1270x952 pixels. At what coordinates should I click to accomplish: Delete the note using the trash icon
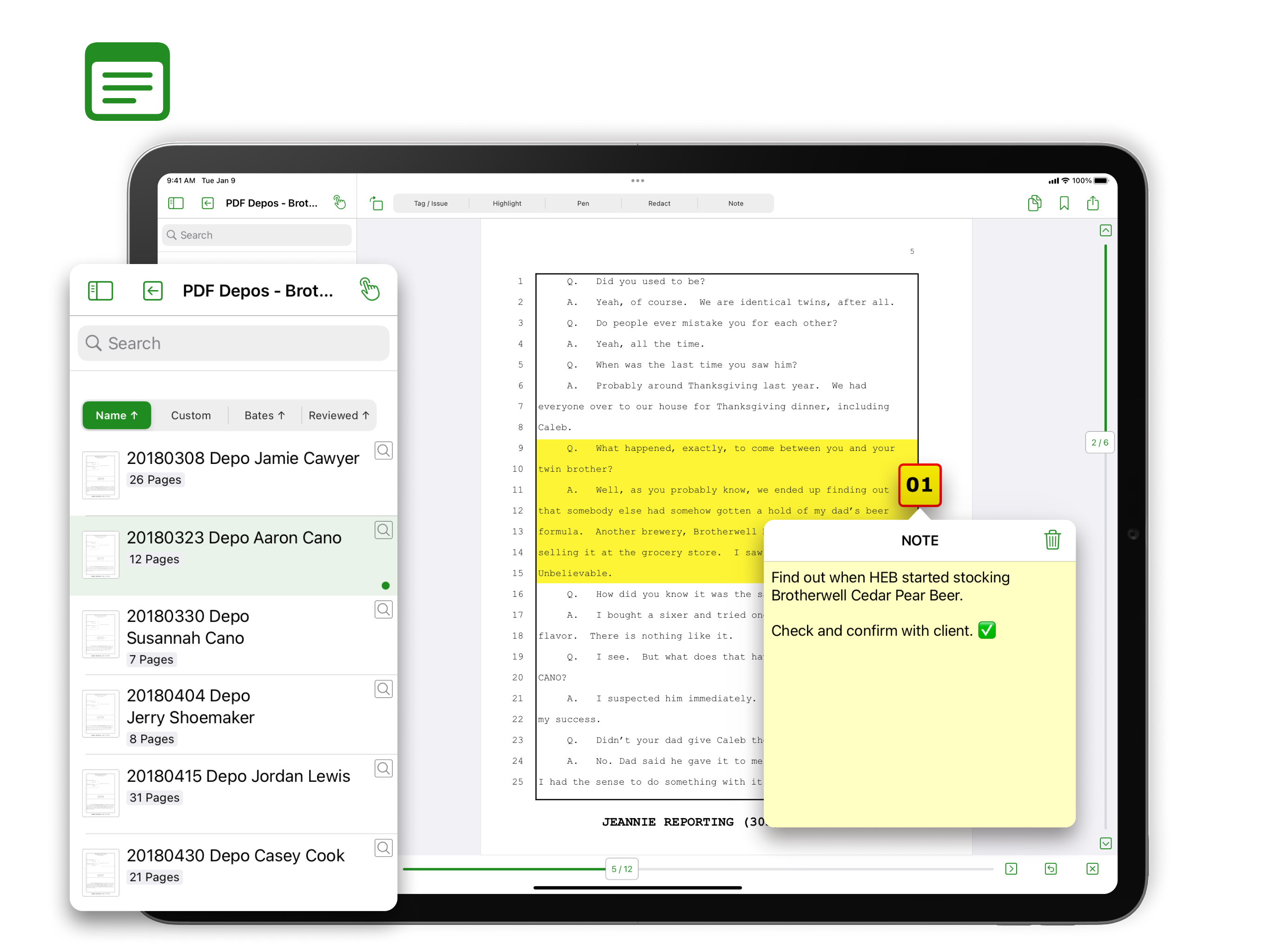1052,540
